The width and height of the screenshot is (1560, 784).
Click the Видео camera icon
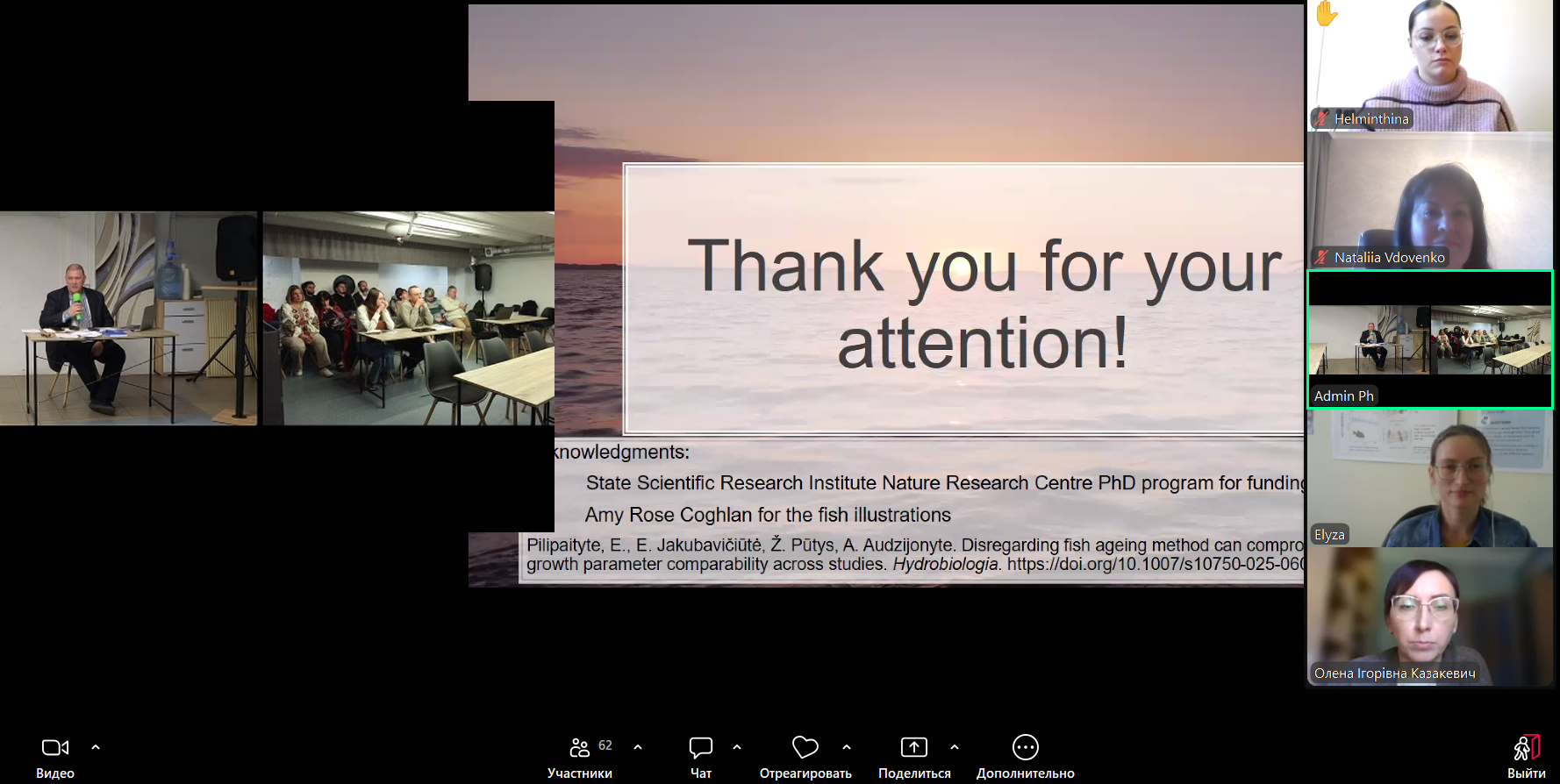click(x=55, y=747)
